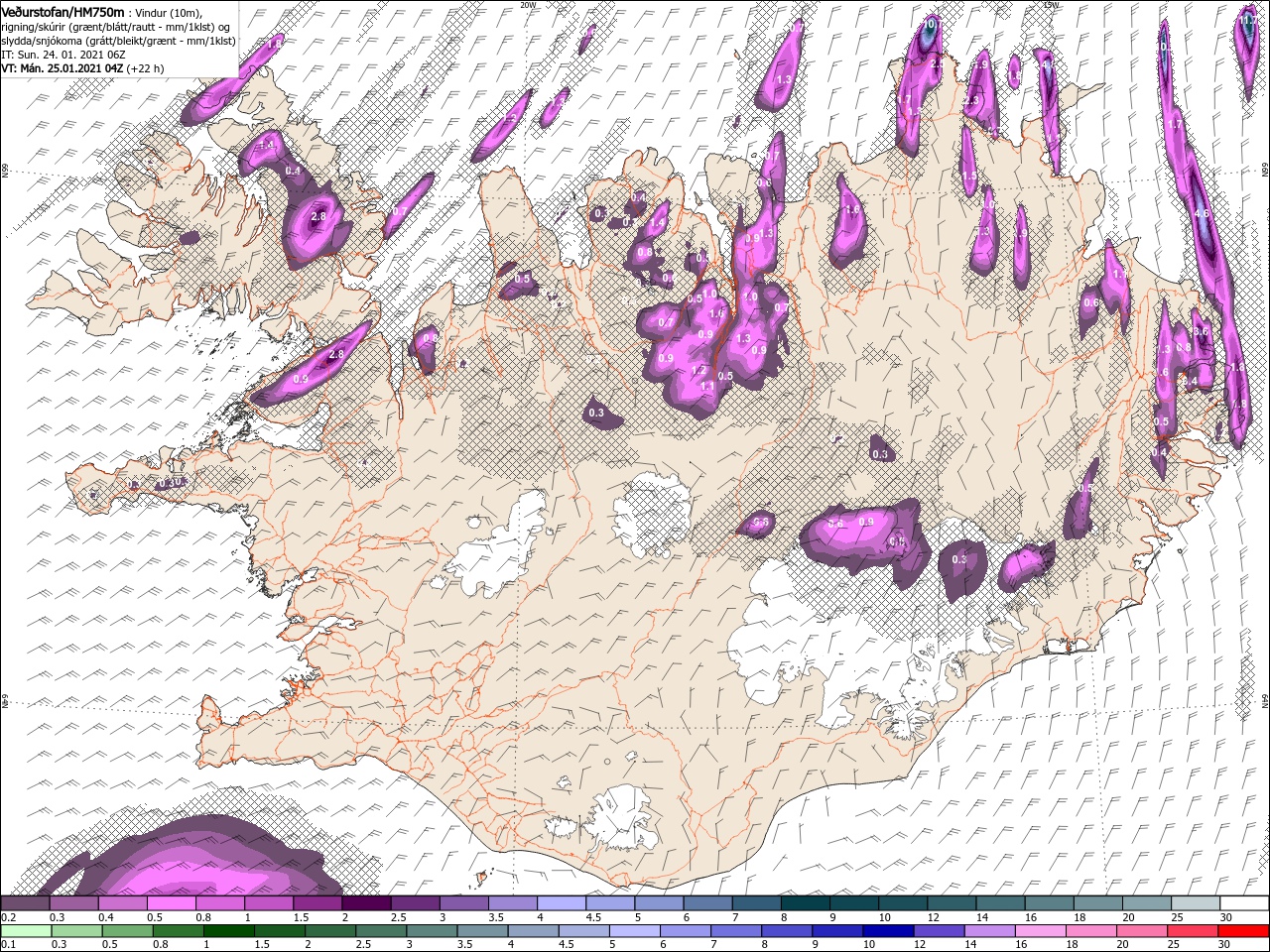Select the light green 0.3–0.5 rain swatch

(x=76, y=931)
